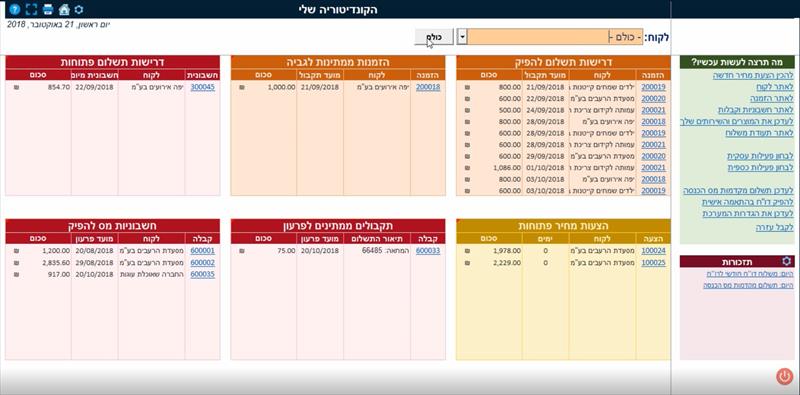Click the red power button icon
Viewport: 800px width, 395px height.
(785, 376)
